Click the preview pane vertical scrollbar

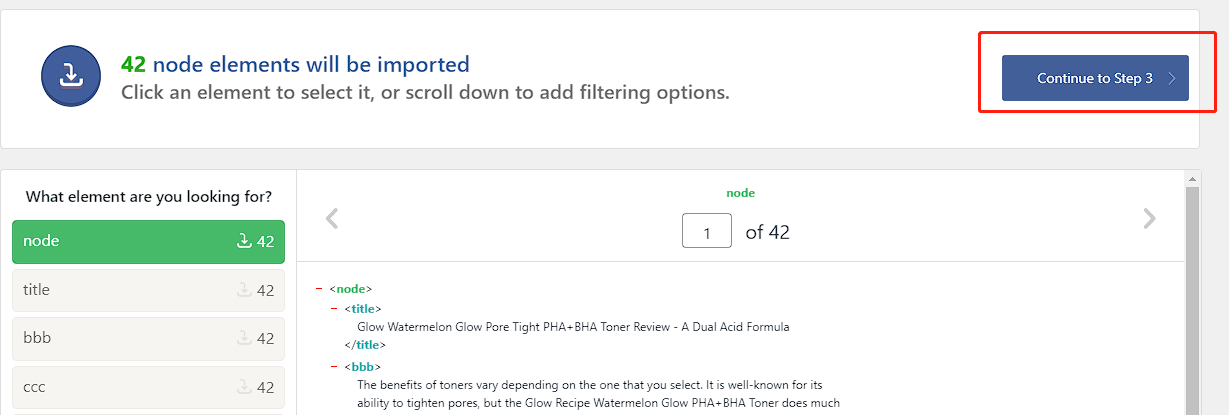point(1192,300)
